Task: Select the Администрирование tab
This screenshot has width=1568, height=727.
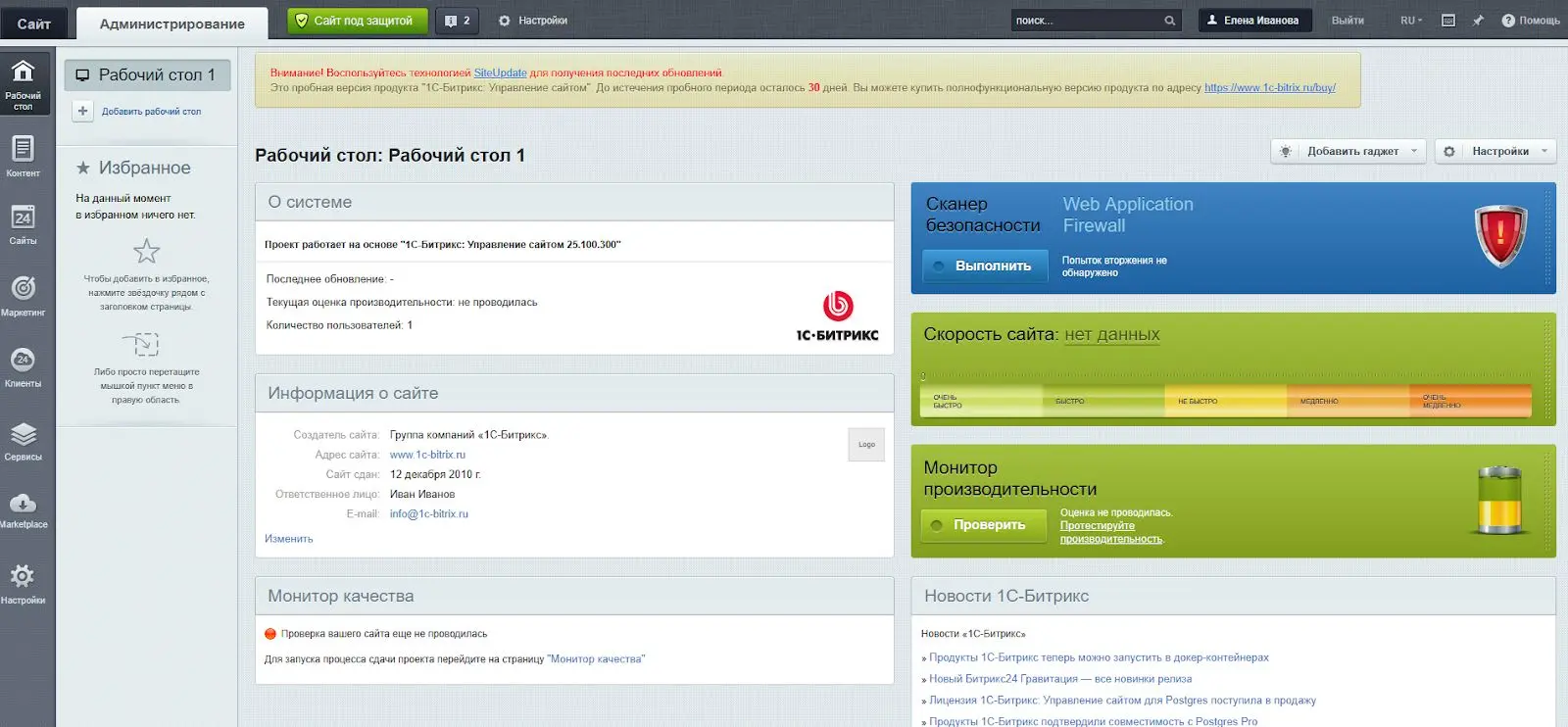Action: [x=171, y=24]
